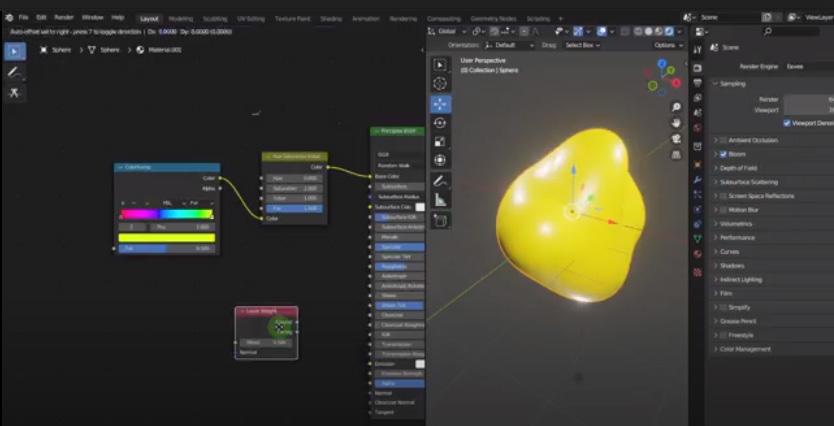Click the Subsurface Color white swatch

click(x=420, y=207)
